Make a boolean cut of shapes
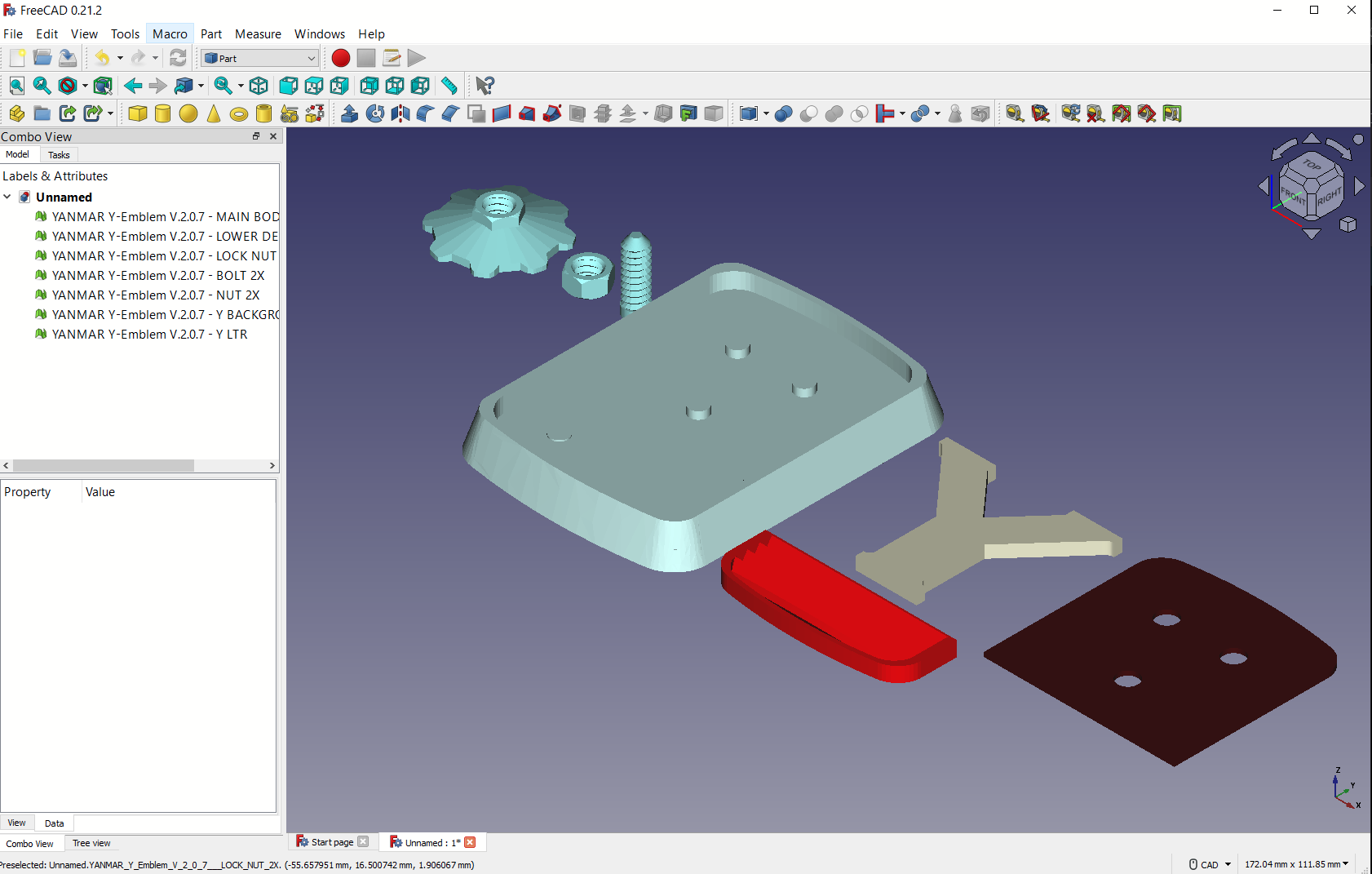The height and width of the screenshot is (874, 1372). pos(809,113)
